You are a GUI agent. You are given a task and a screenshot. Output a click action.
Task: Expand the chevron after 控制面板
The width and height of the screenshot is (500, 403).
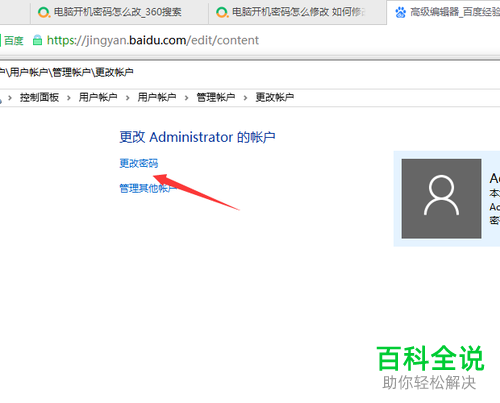69,98
